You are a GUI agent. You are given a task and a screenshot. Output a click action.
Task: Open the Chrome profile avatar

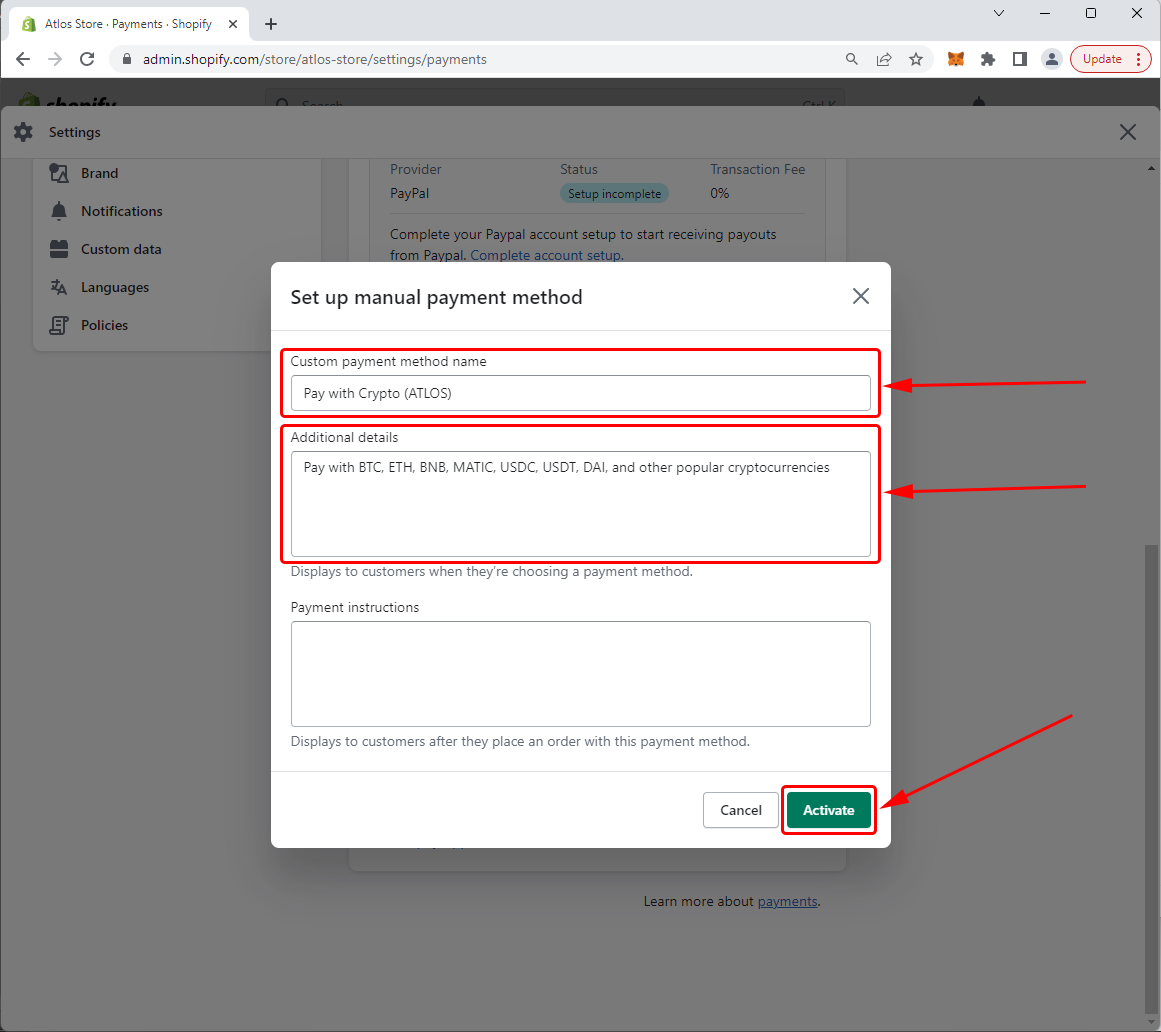coord(1051,59)
